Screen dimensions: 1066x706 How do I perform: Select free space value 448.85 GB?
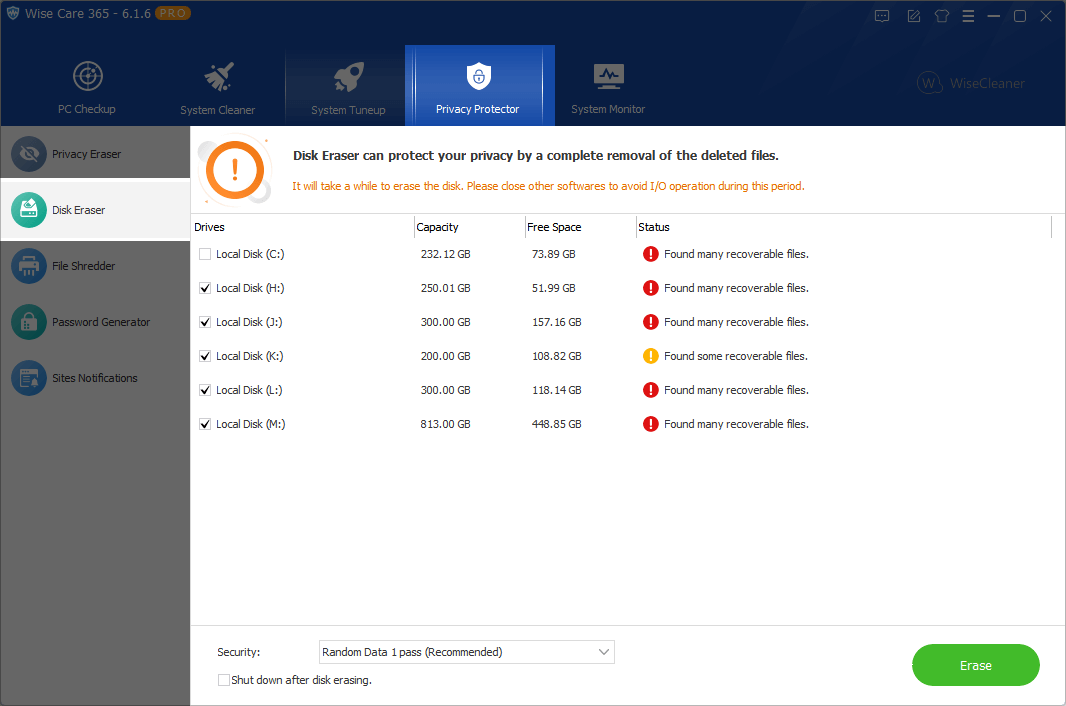[557, 424]
